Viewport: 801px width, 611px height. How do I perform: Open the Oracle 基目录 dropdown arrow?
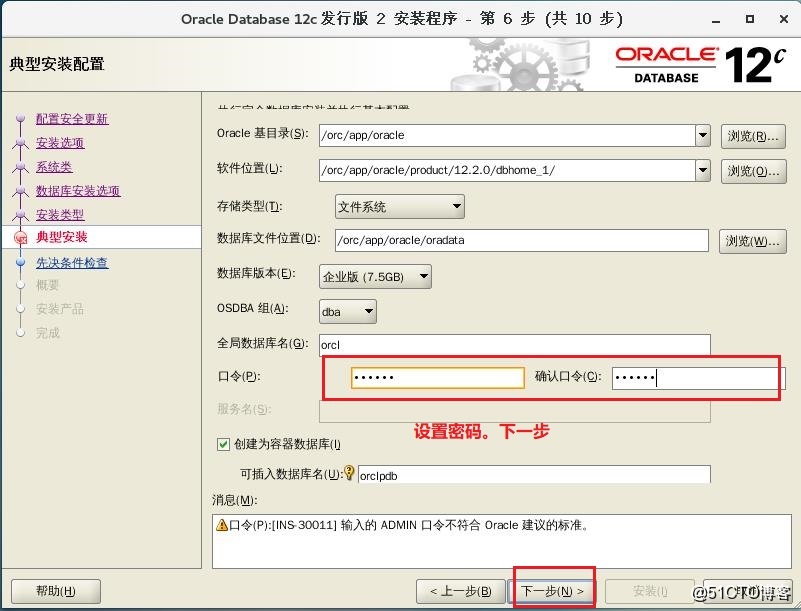pyautogui.click(x=703, y=135)
